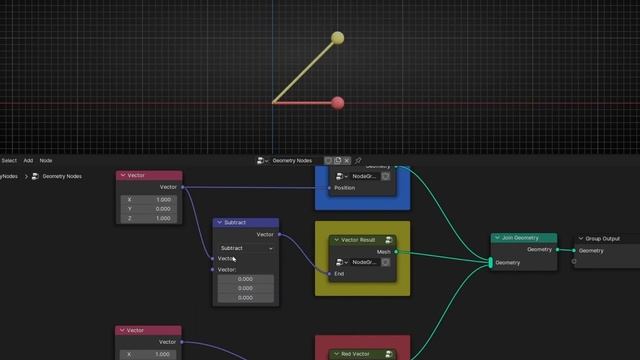The image size is (640, 360).
Task: Click the Mesh output socket
Action: click(396, 252)
